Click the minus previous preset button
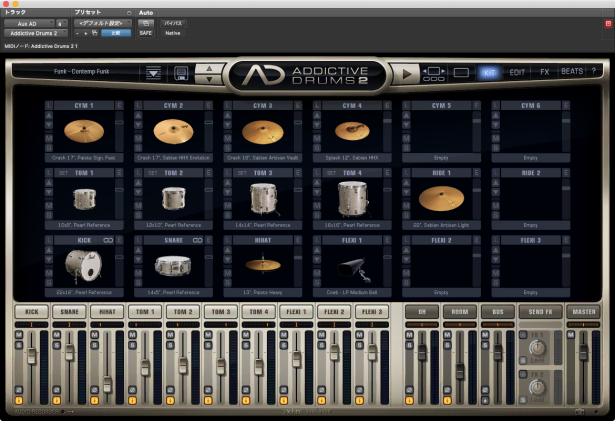This screenshot has height=421, width=615. tap(77, 33)
